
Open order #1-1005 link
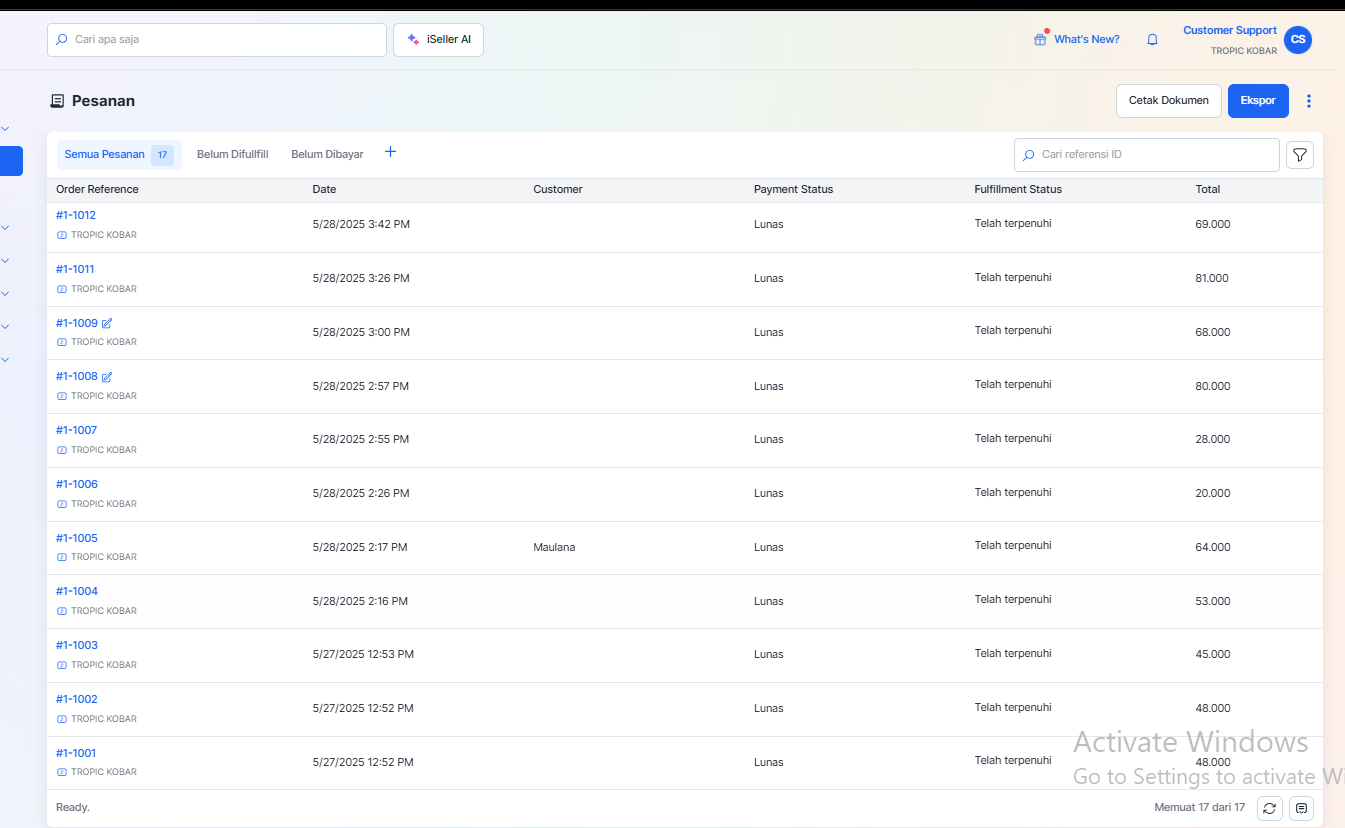[77, 538]
